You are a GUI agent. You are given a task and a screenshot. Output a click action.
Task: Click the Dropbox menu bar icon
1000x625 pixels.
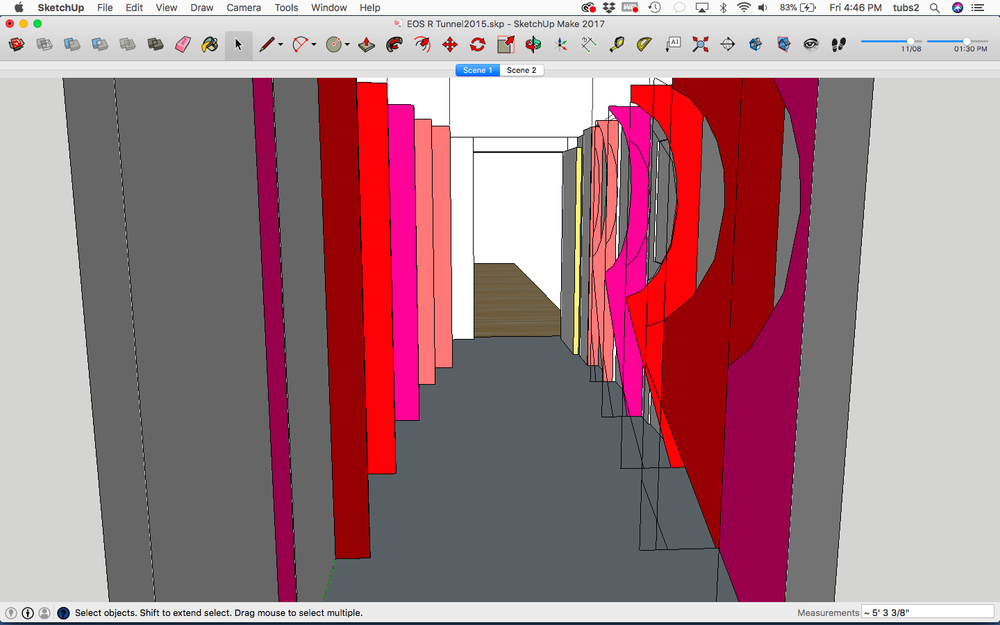click(608, 8)
